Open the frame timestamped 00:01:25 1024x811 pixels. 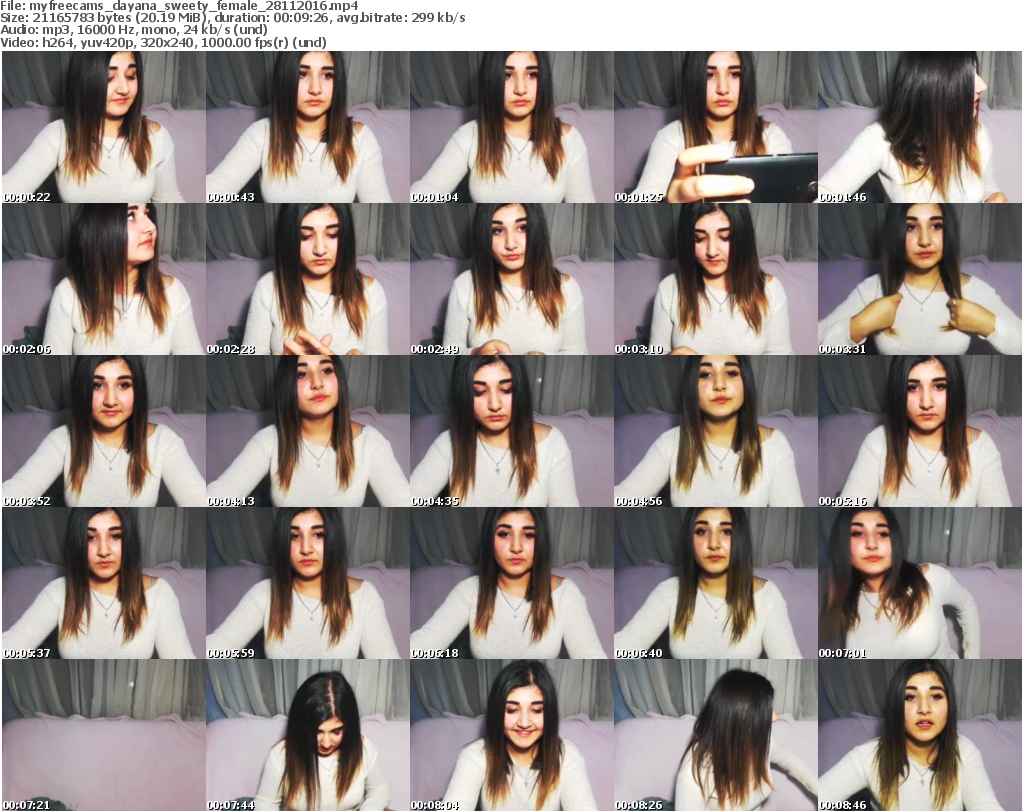pos(716,127)
